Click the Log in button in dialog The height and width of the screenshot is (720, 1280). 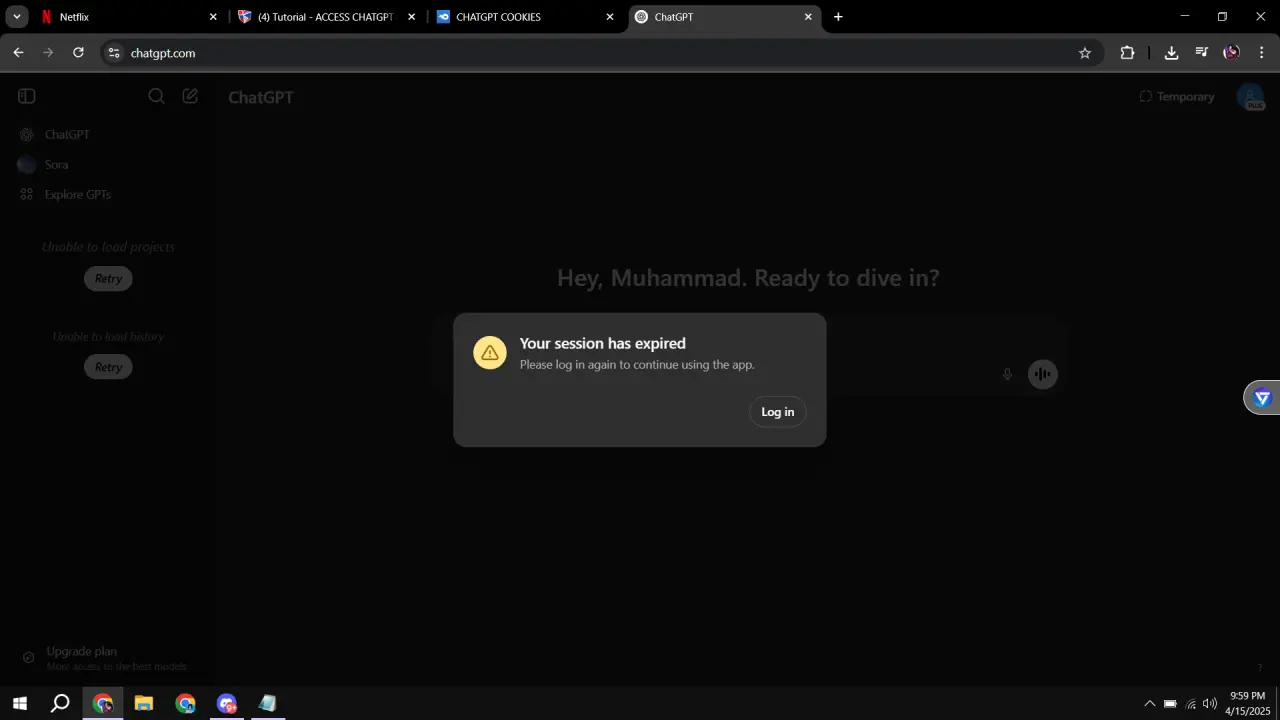point(777,412)
